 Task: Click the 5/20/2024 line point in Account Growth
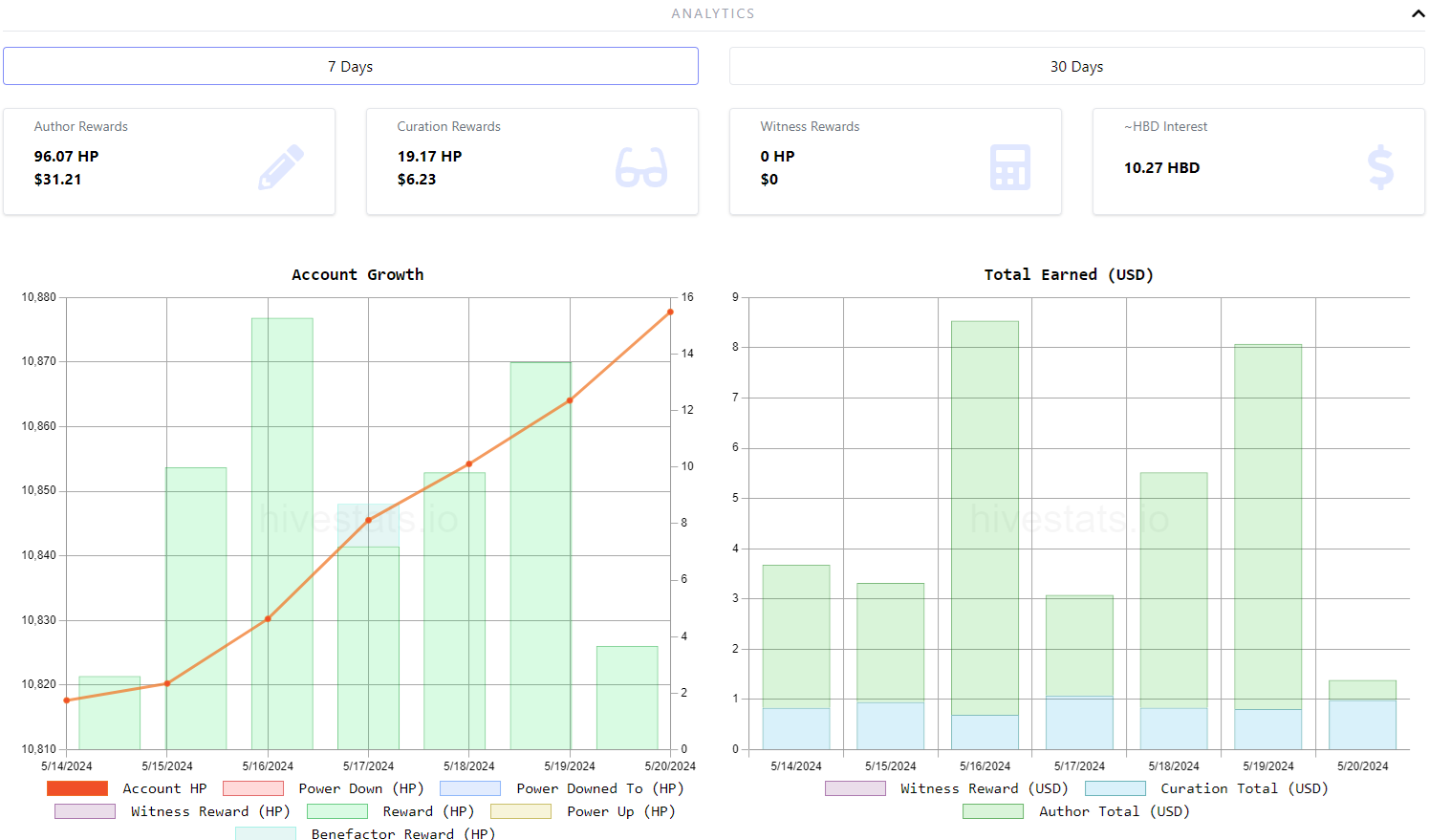pyautogui.click(x=670, y=312)
